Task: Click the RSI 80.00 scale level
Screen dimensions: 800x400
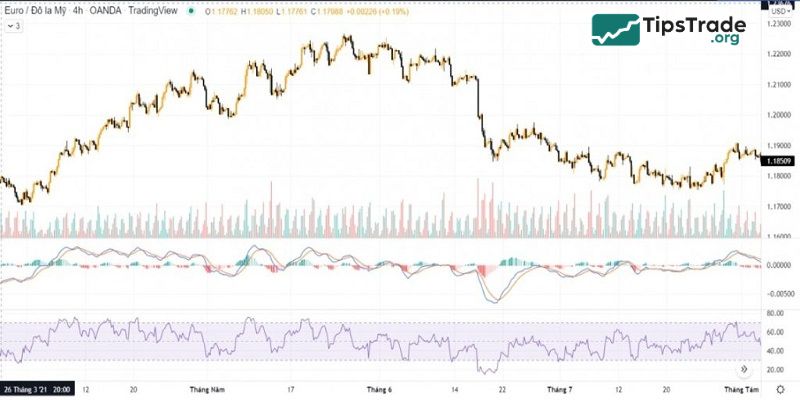Action: click(x=777, y=313)
